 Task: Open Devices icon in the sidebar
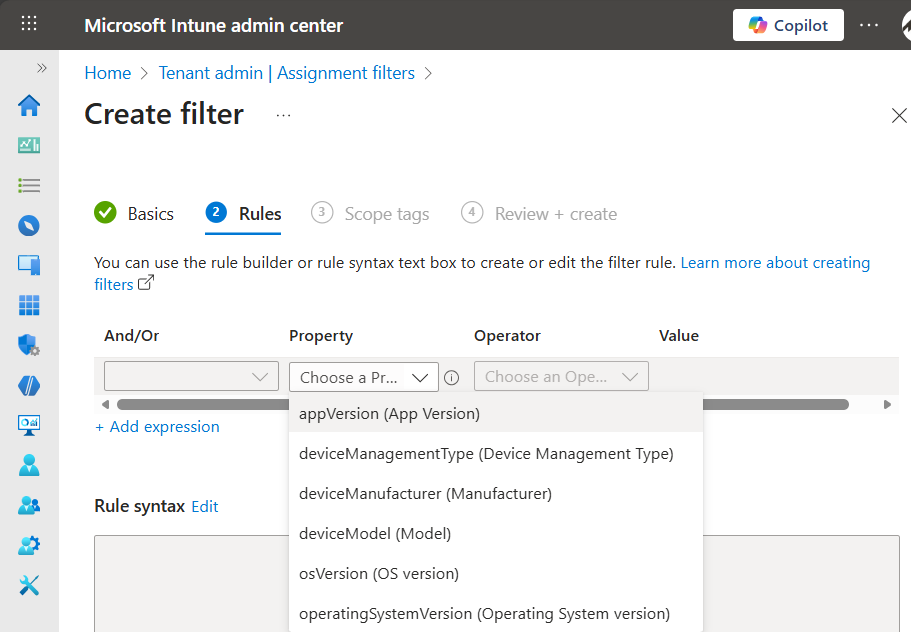29,265
